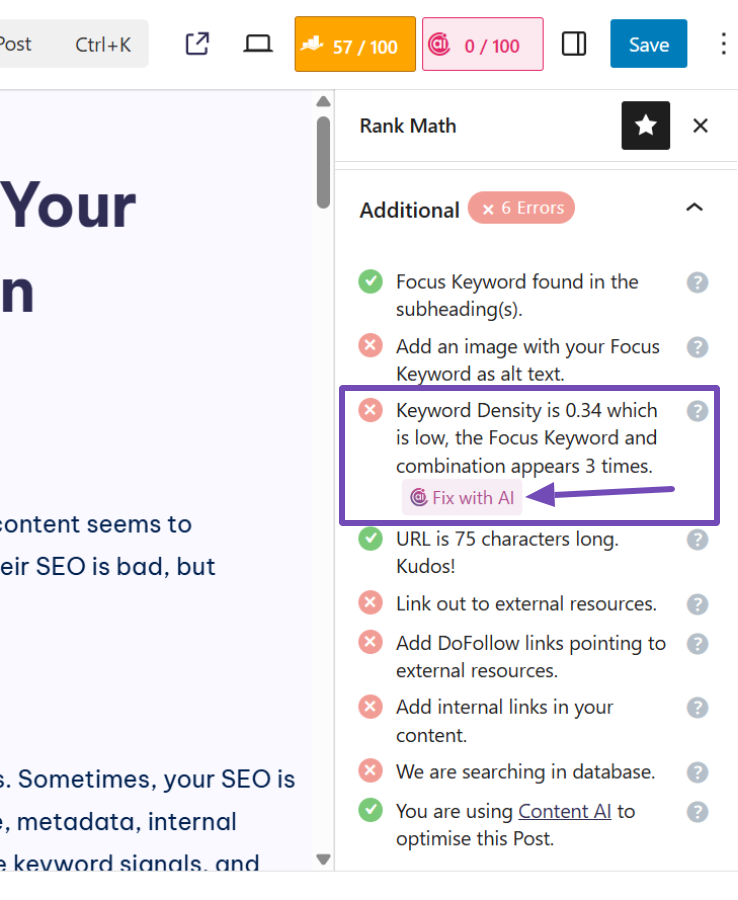
Task: Open the three-dot options menu
Action: [724, 44]
